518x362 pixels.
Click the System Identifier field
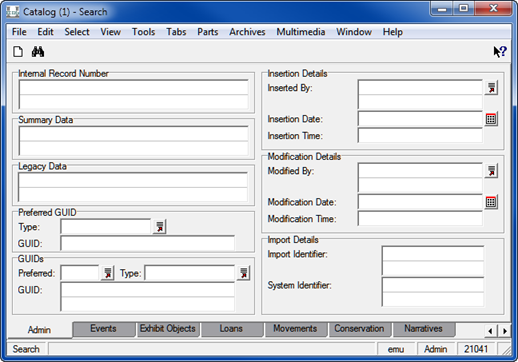tap(433, 292)
